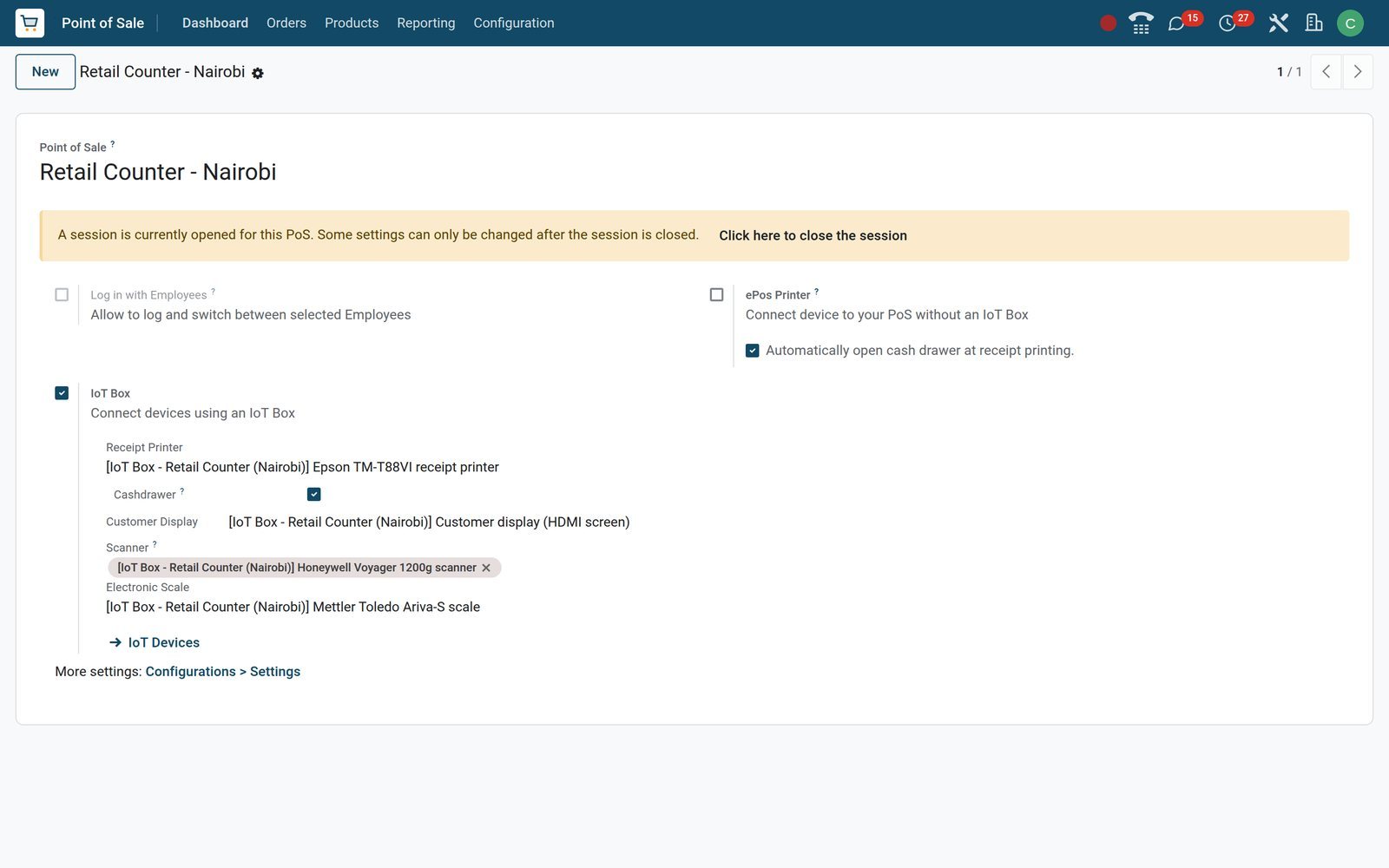Open the actions gear next to record name
This screenshot has width=1389, height=868.
coord(258,74)
